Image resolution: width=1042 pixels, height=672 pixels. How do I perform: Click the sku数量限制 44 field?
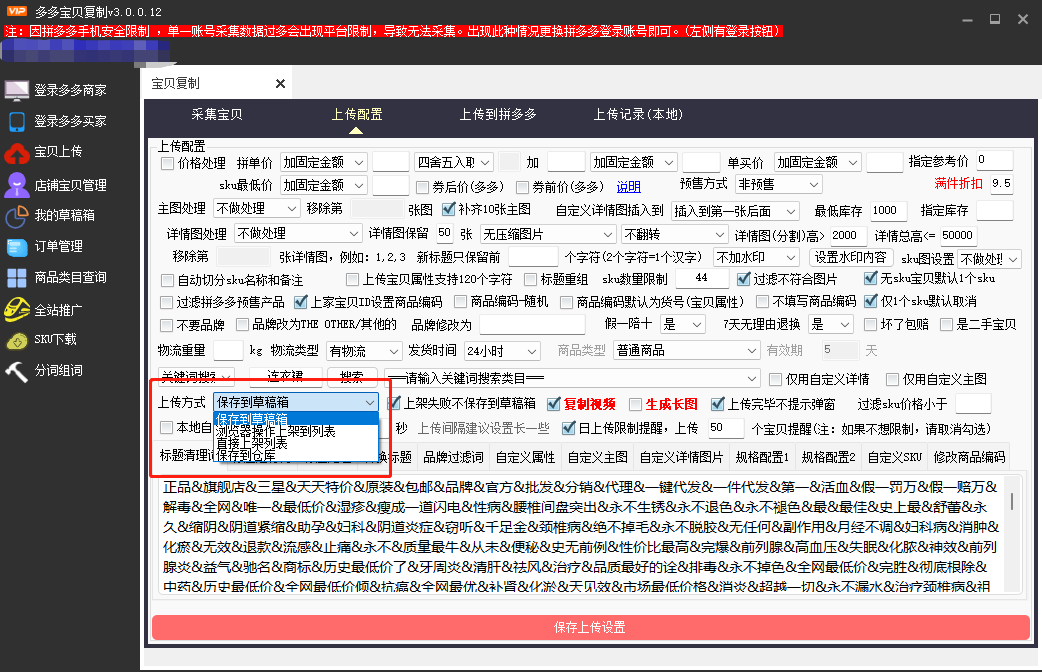(x=704, y=279)
